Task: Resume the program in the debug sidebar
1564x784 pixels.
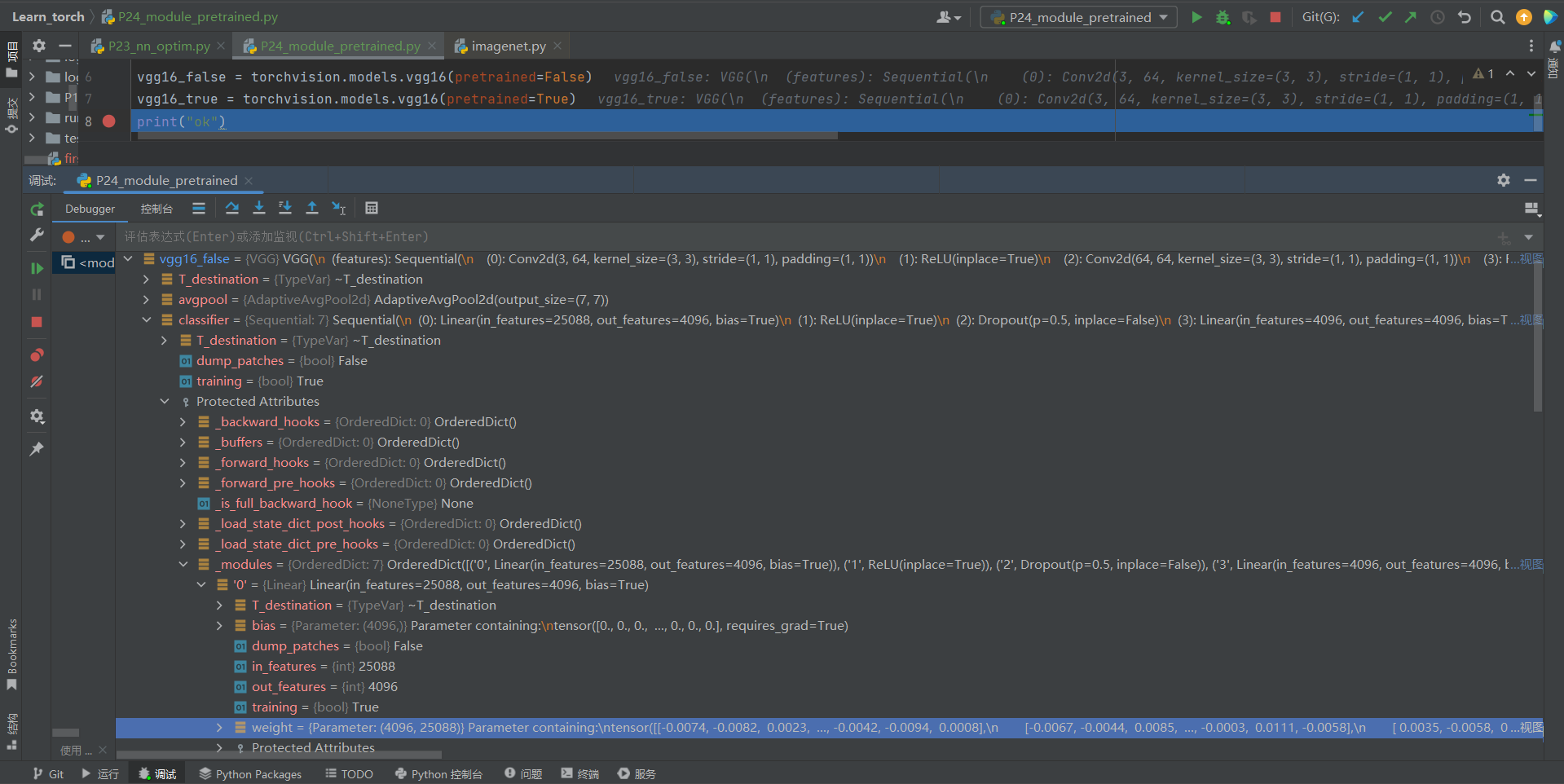Action: click(x=37, y=268)
